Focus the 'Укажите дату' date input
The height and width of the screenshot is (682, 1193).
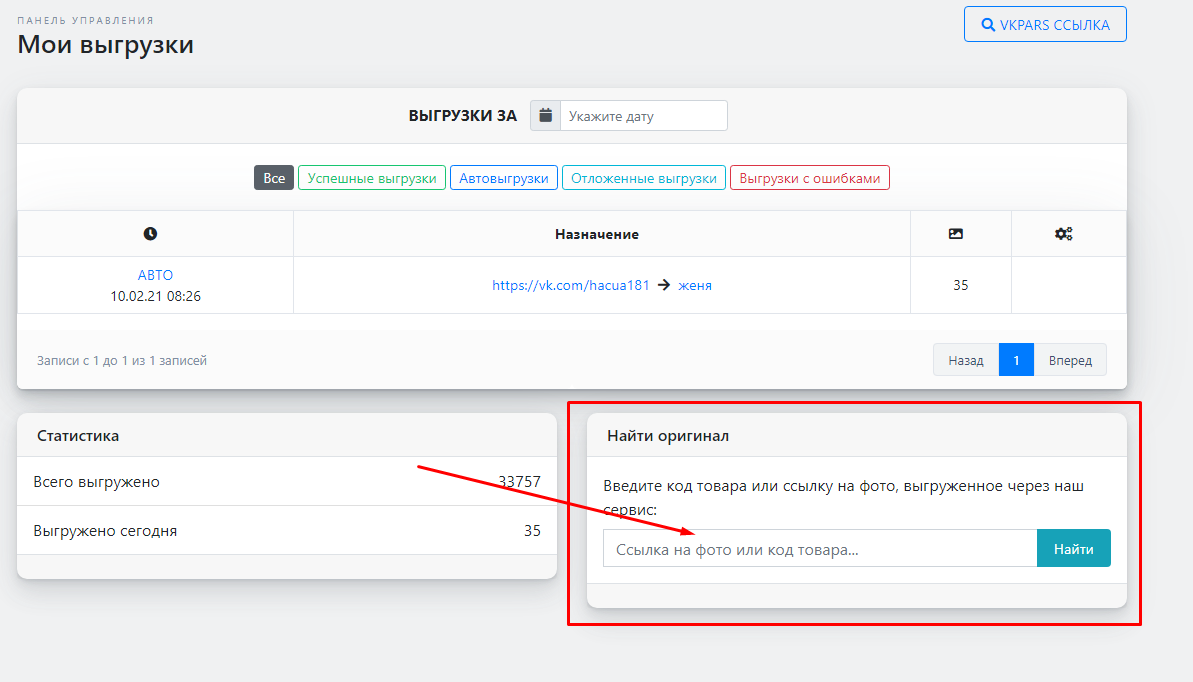643,116
